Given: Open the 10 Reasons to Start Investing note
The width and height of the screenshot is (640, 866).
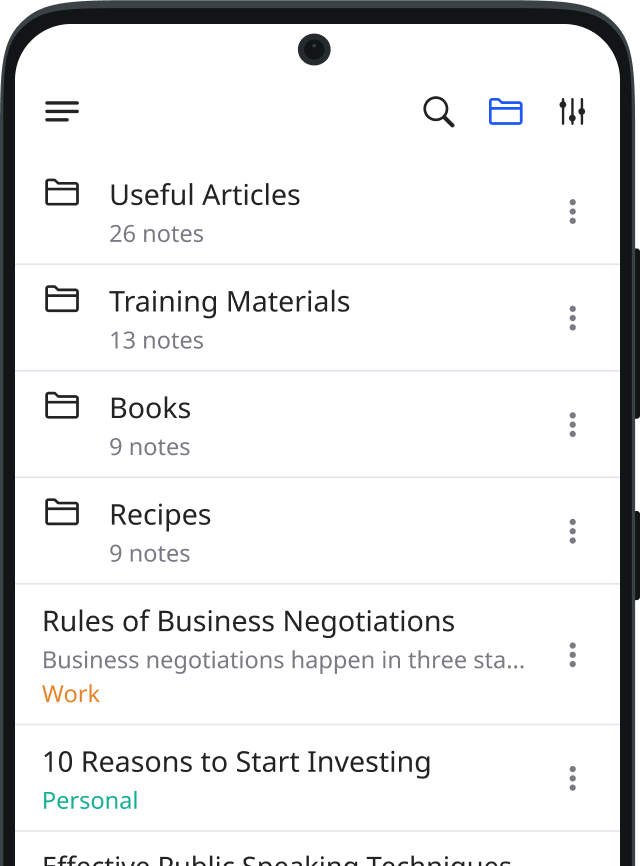Looking at the screenshot, I should tap(236, 763).
